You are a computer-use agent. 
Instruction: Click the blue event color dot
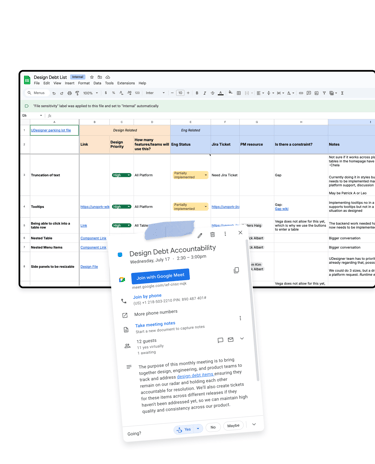click(x=120, y=255)
